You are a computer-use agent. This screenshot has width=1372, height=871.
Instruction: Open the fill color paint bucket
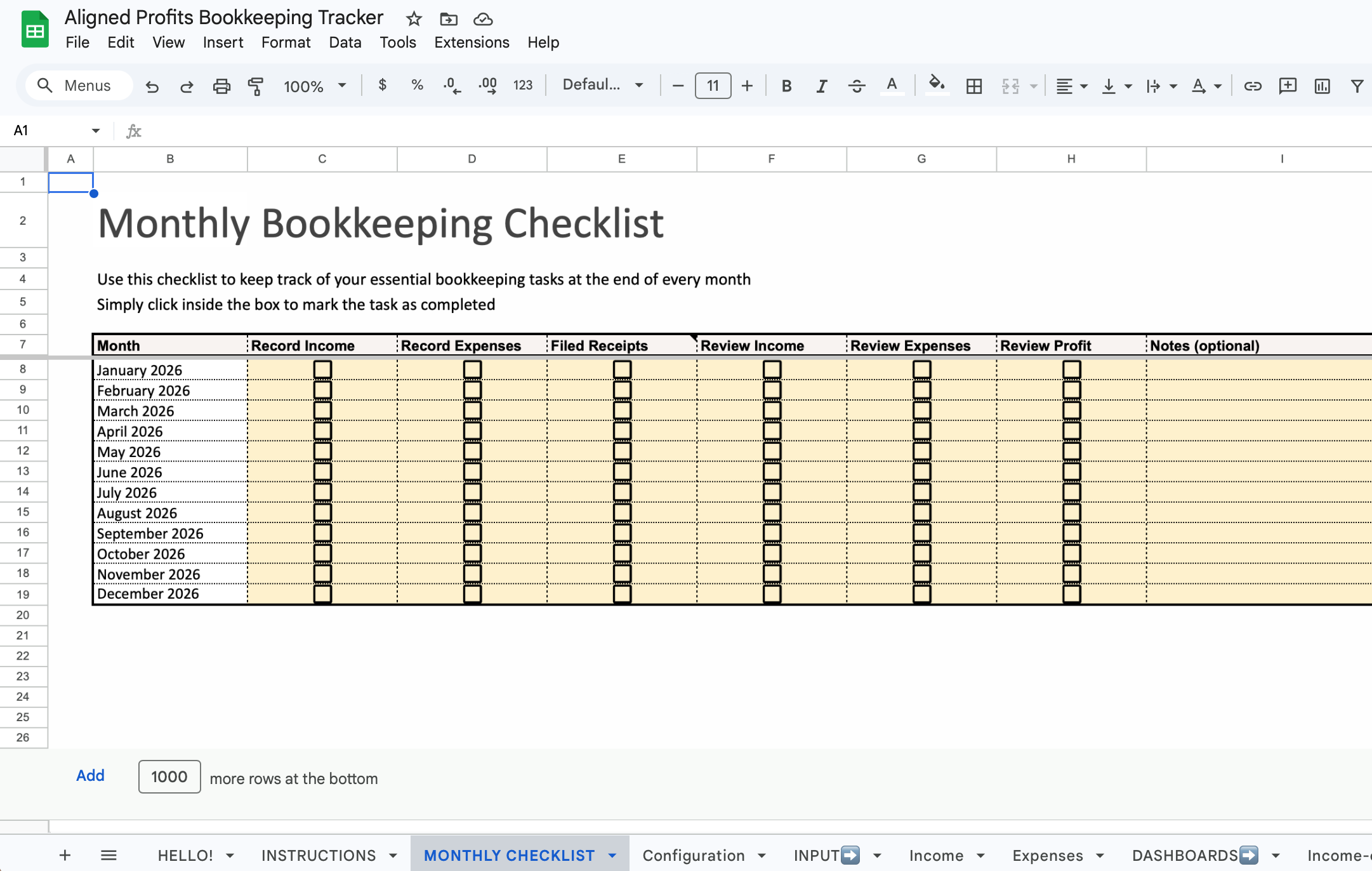click(x=936, y=84)
